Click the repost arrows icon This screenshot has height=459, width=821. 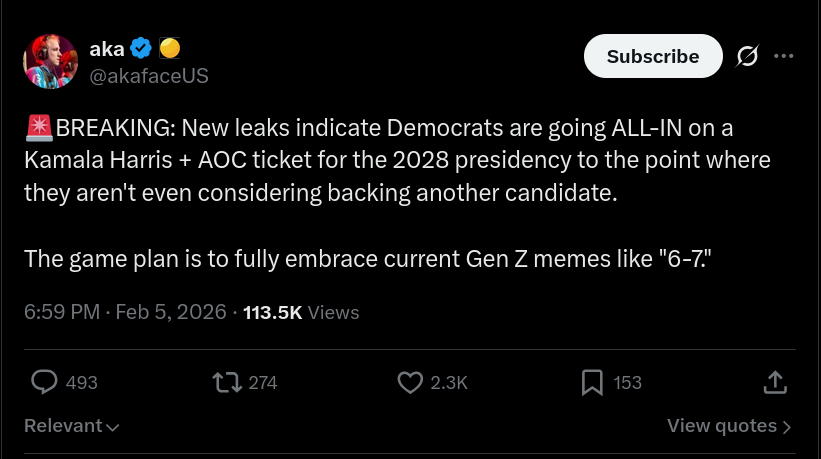[x=226, y=382]
